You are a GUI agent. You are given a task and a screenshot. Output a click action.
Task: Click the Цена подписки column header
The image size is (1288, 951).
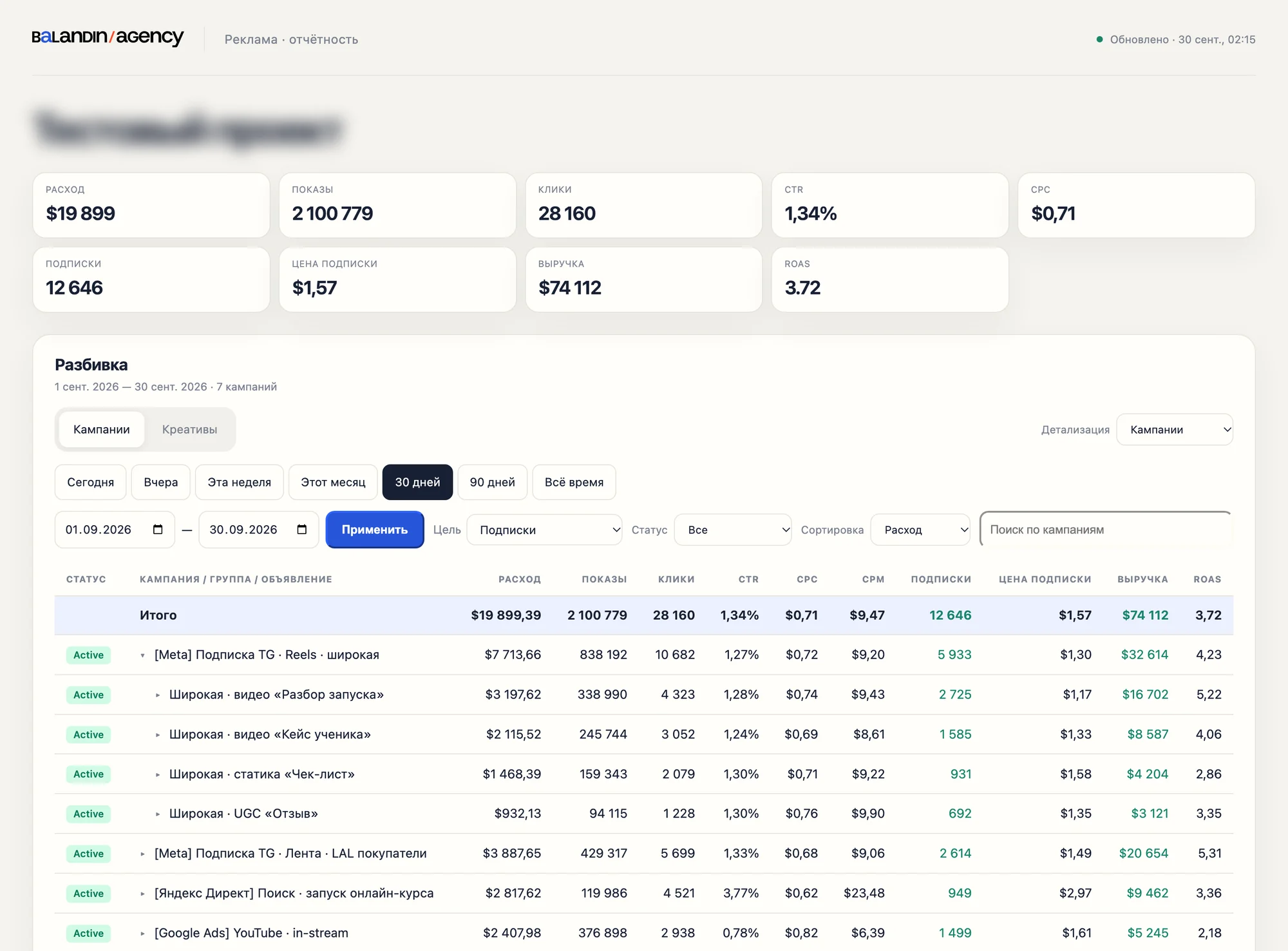pyautogui.click(x=1045, y=579)
